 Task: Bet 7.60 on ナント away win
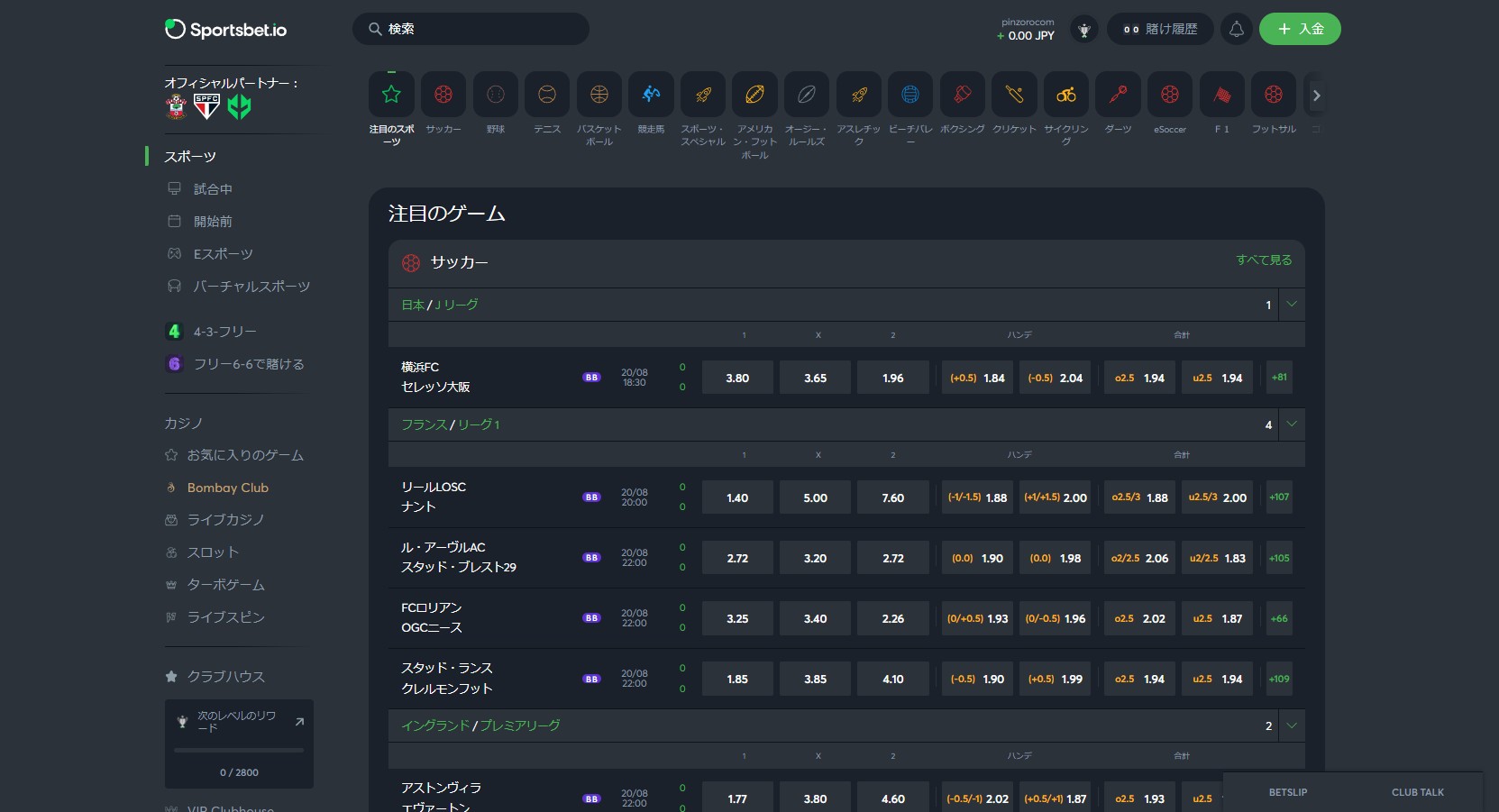(892, 497)
